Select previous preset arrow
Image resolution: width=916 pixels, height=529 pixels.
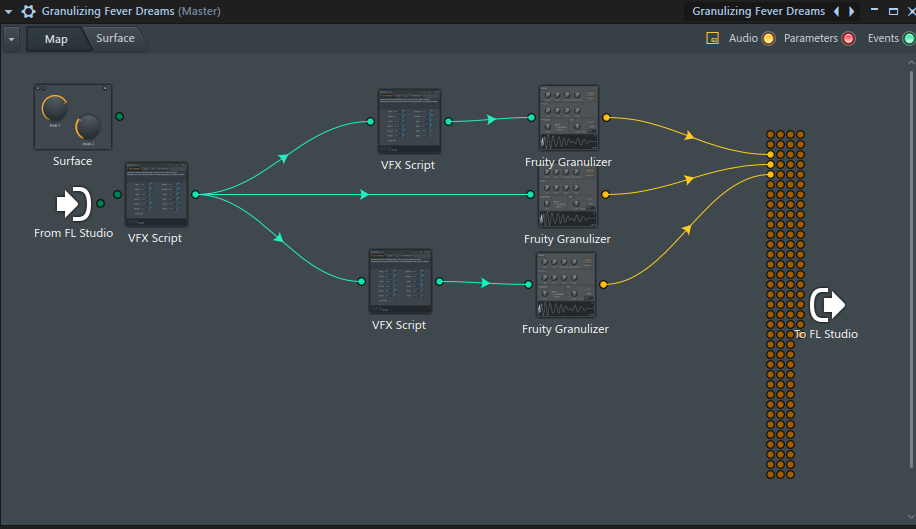point(837,11)
